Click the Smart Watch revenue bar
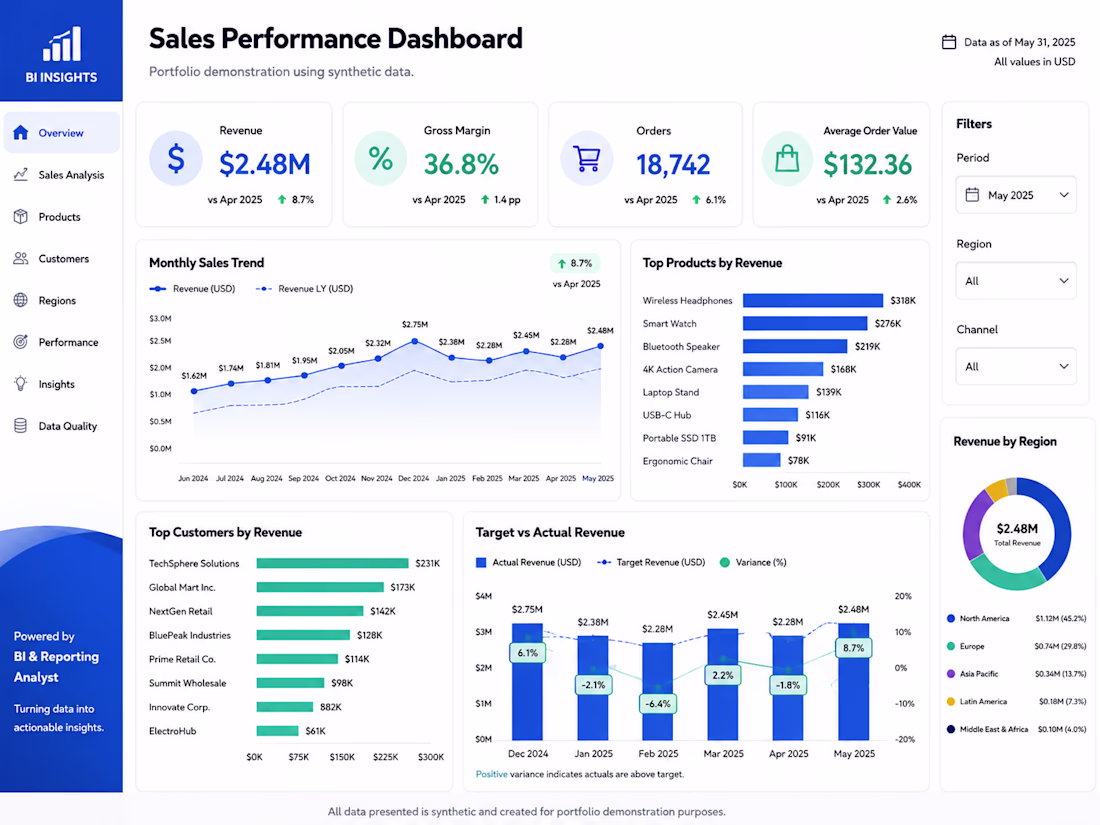The image size is (1100, 825). click(x=805, y=323)
